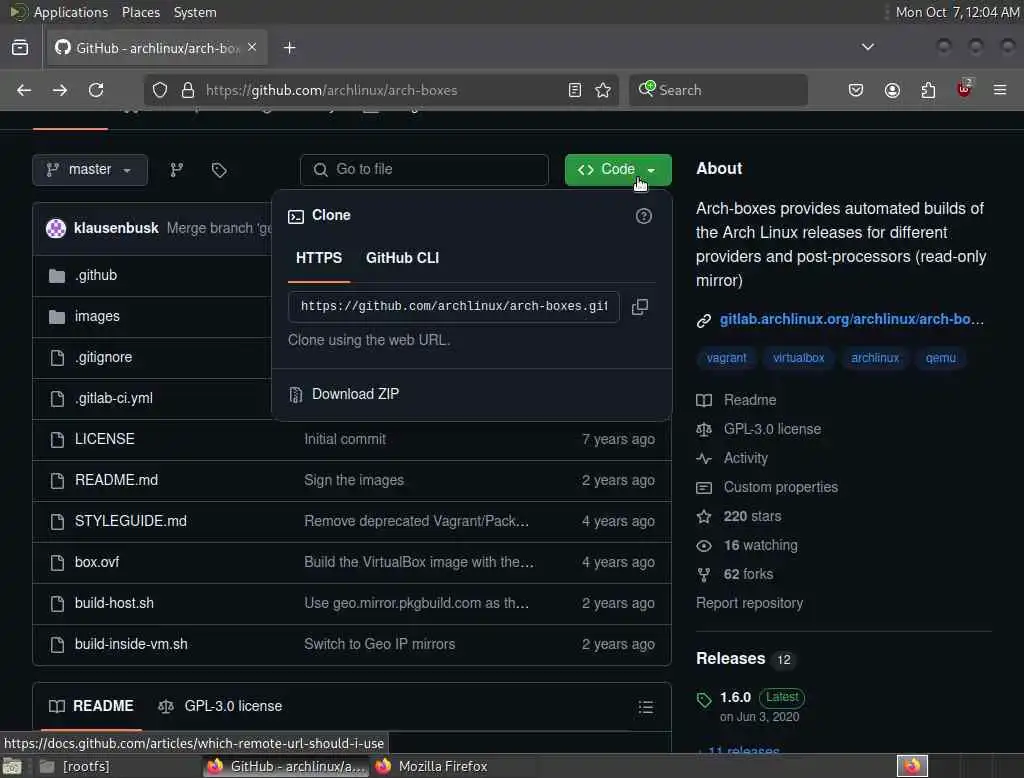1024x778 pixels.
Task: Open the Applications menu
Action: click(71, 12)
